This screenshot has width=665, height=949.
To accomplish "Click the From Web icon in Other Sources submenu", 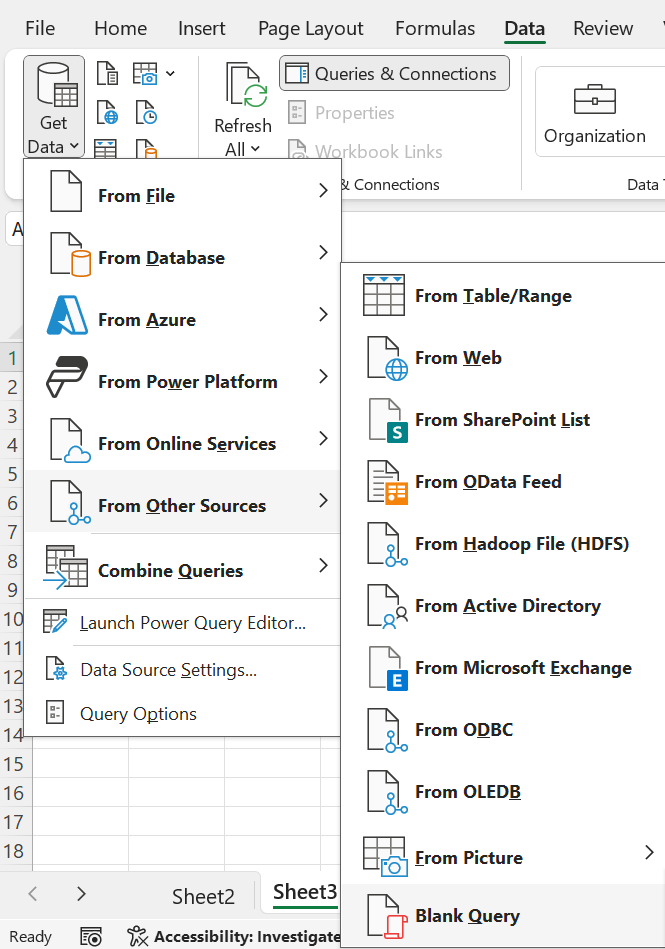I will pos(387,358).
